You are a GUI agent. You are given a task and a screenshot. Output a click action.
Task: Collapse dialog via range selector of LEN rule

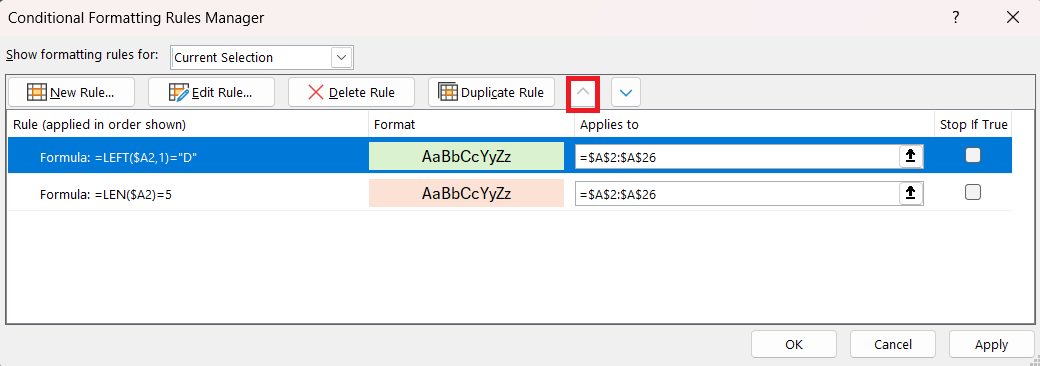click(x=911, y=193)
